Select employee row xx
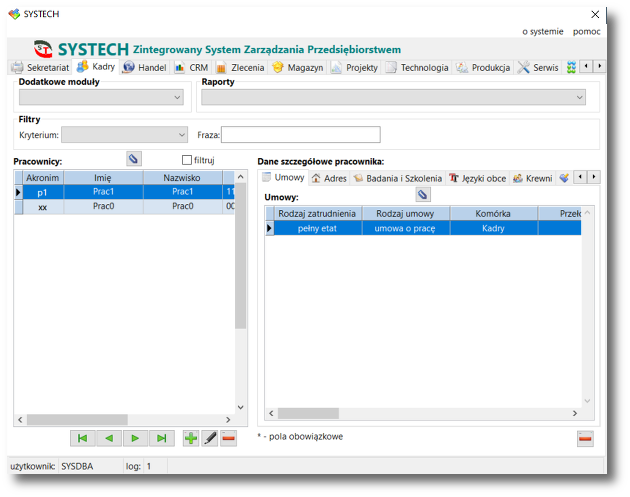 click(x=124, y=207)
